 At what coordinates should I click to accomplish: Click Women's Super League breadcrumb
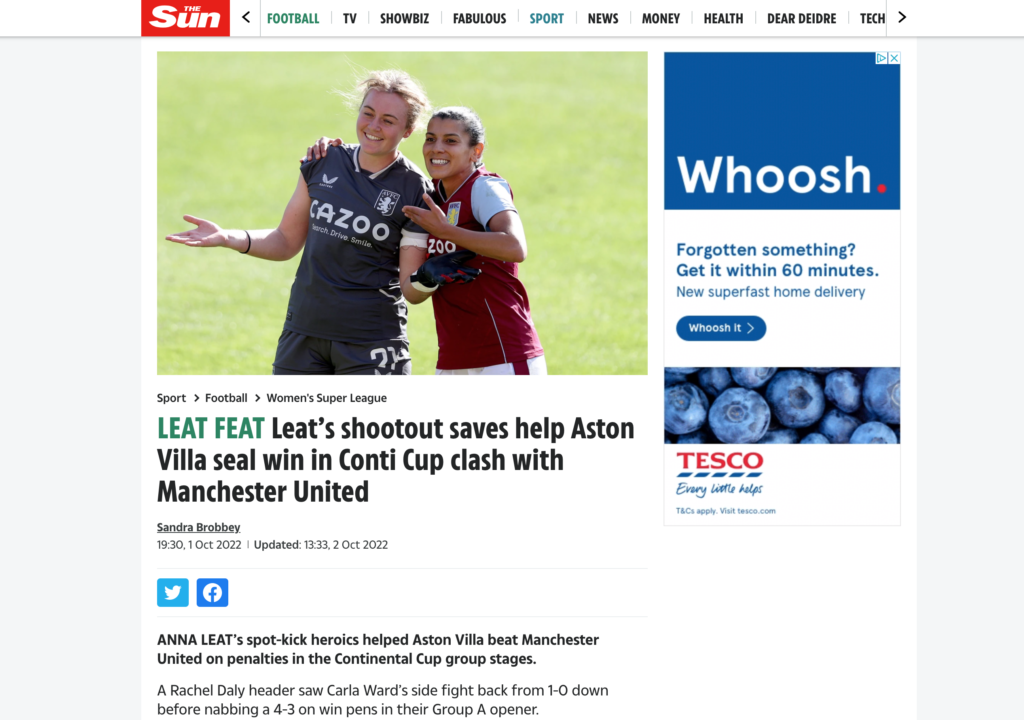pos(327,398)
